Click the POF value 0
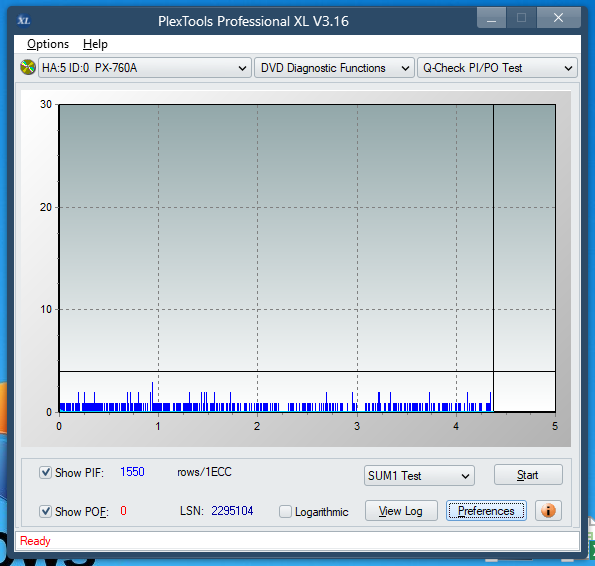 123,511
